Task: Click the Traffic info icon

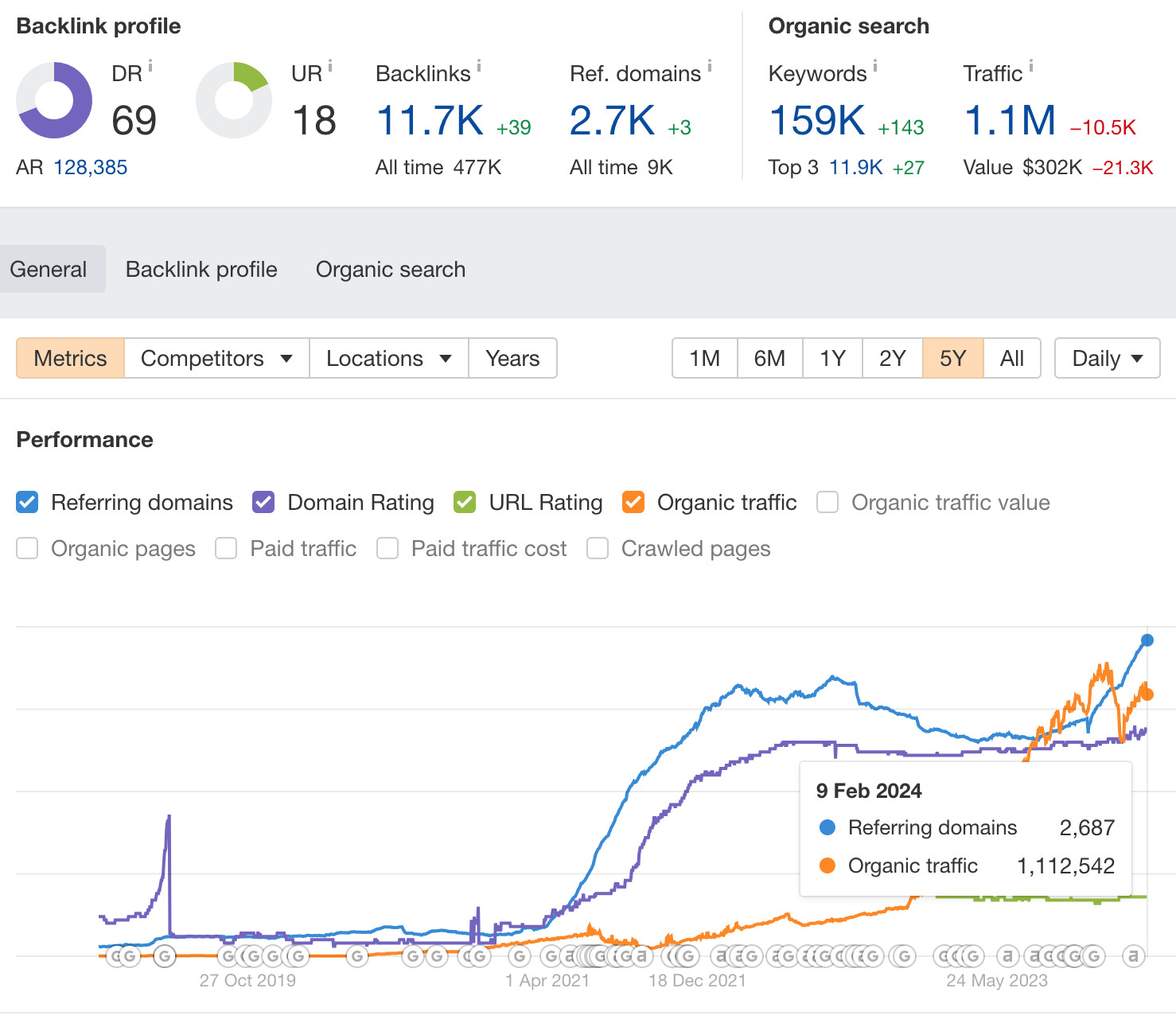Action: tap(1031, 67)
